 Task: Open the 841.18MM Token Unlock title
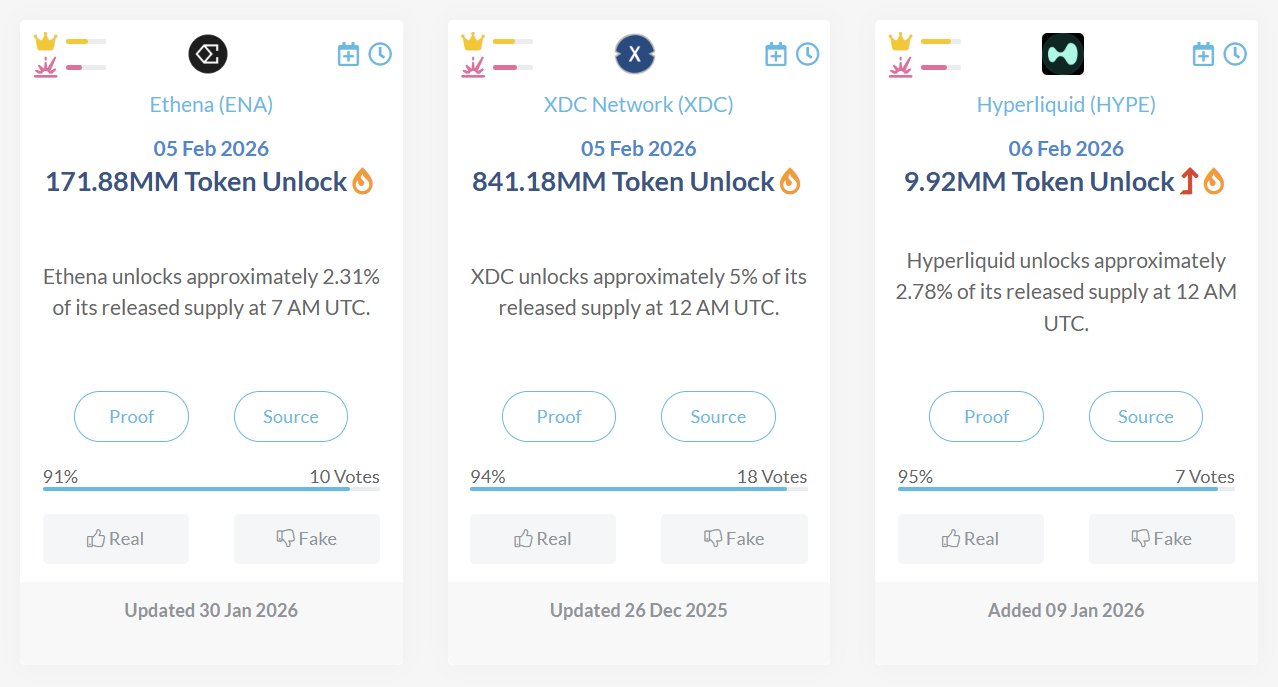(623, 182)
